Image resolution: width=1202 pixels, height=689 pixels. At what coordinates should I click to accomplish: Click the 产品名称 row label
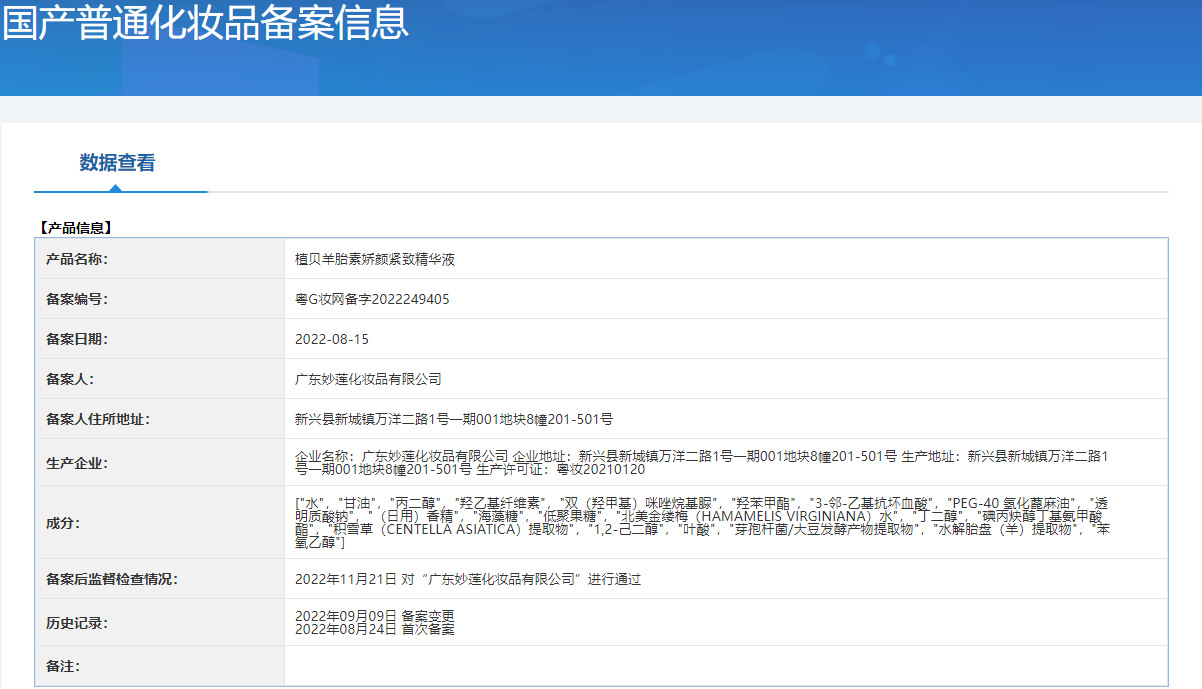77,259
